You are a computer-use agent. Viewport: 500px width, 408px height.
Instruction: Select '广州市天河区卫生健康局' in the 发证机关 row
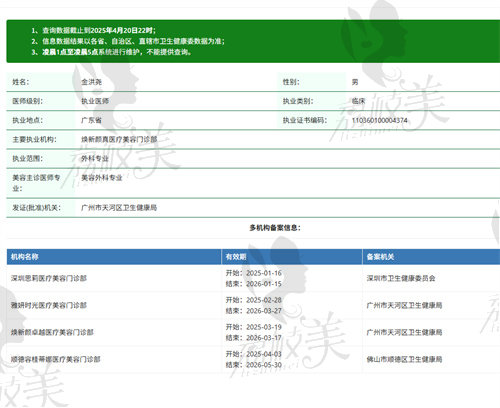[119, 208]
